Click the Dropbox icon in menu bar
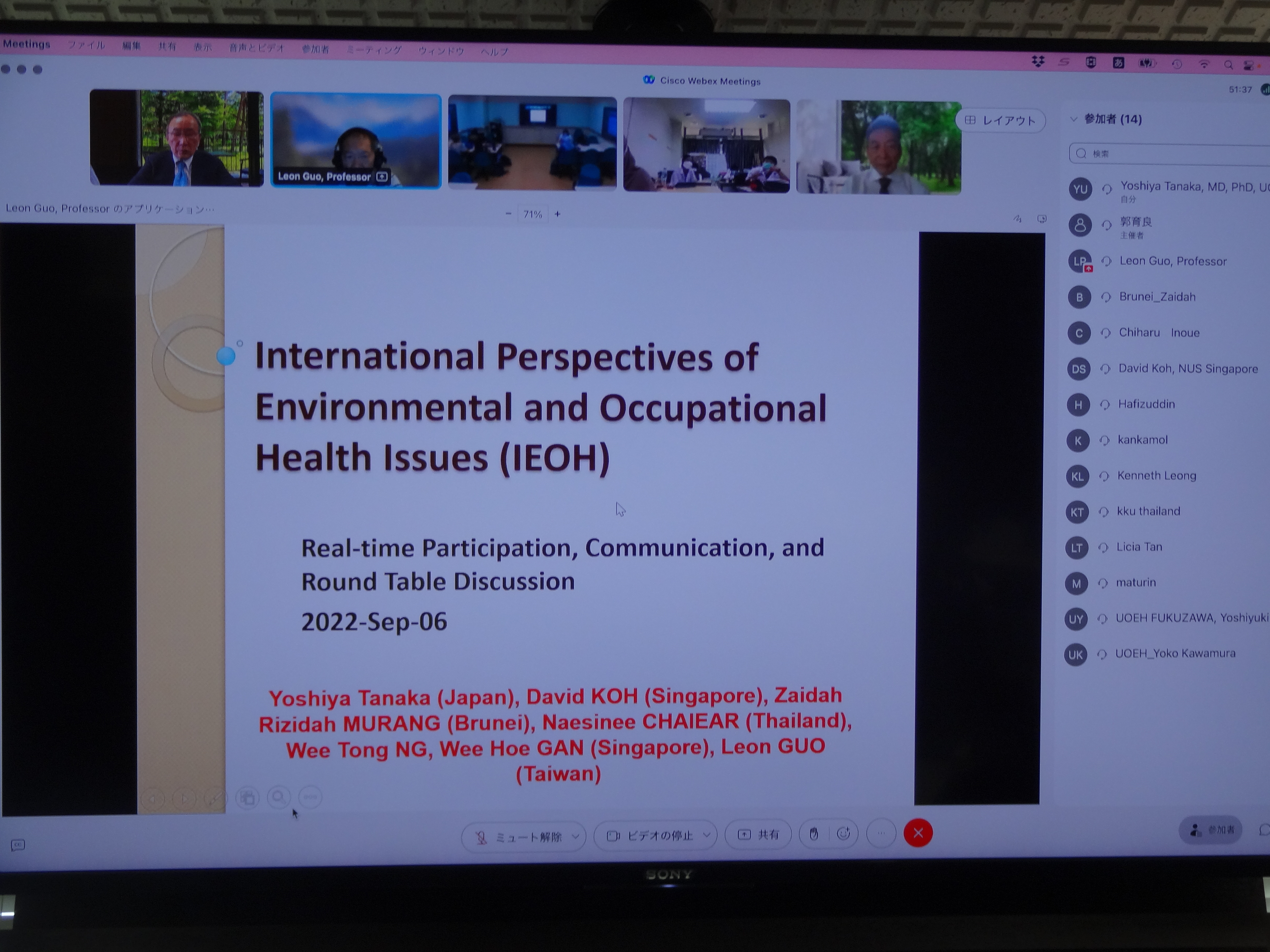The width and height of the screenshot is (1270, 952). tap(1038, 61)
